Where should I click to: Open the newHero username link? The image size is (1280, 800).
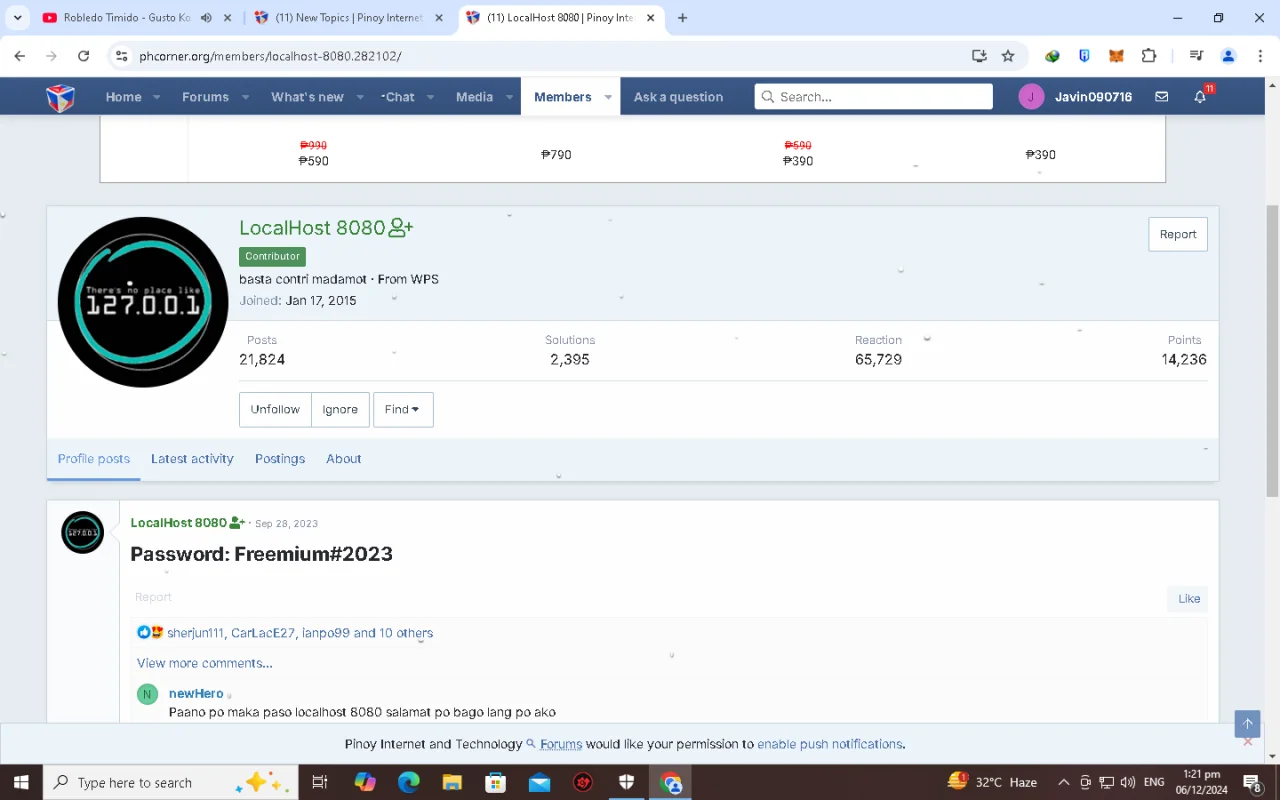[196, 693]
